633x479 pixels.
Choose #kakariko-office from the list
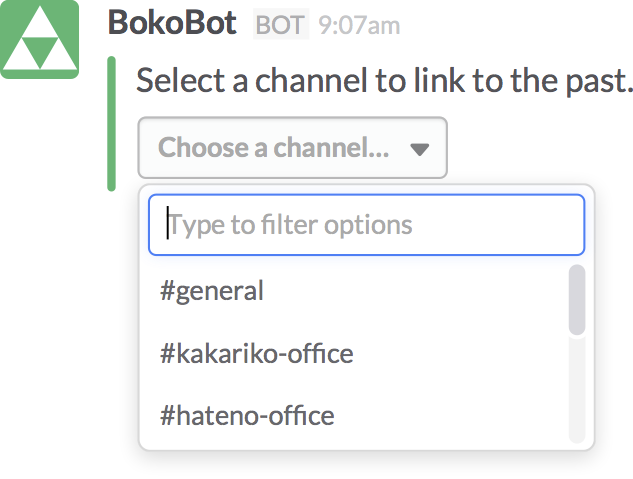[256, 353]
